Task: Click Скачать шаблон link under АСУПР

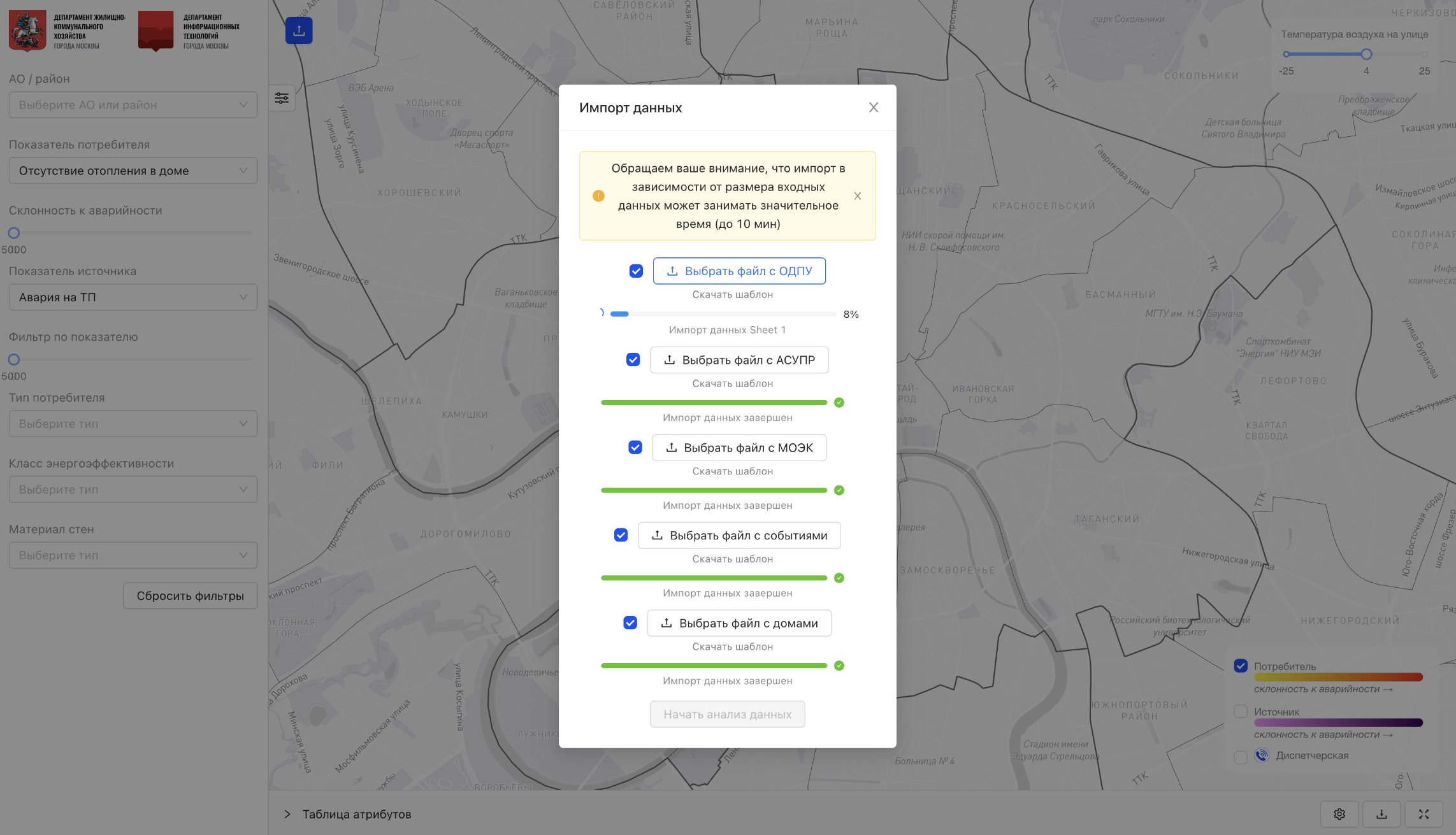Action: click(x=732, y=383)
